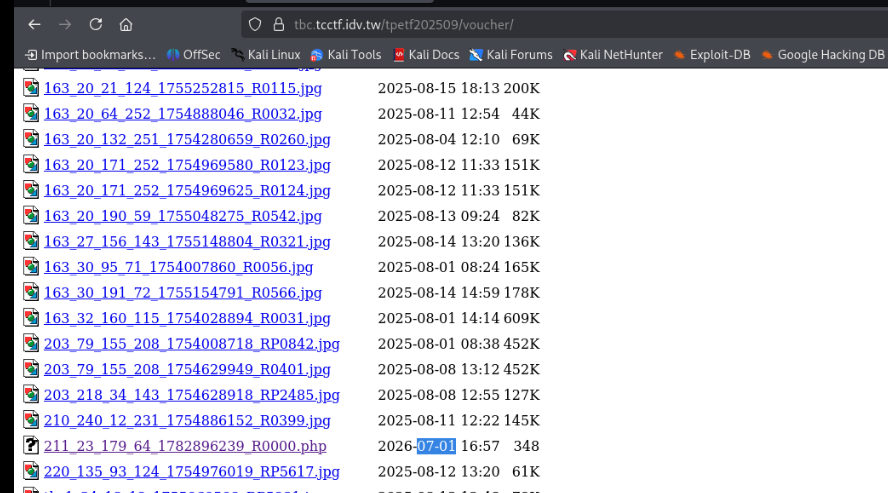Click image icon beside R0056.jpg
Viewport: 888px width, 493px height.
coord(31,266)
